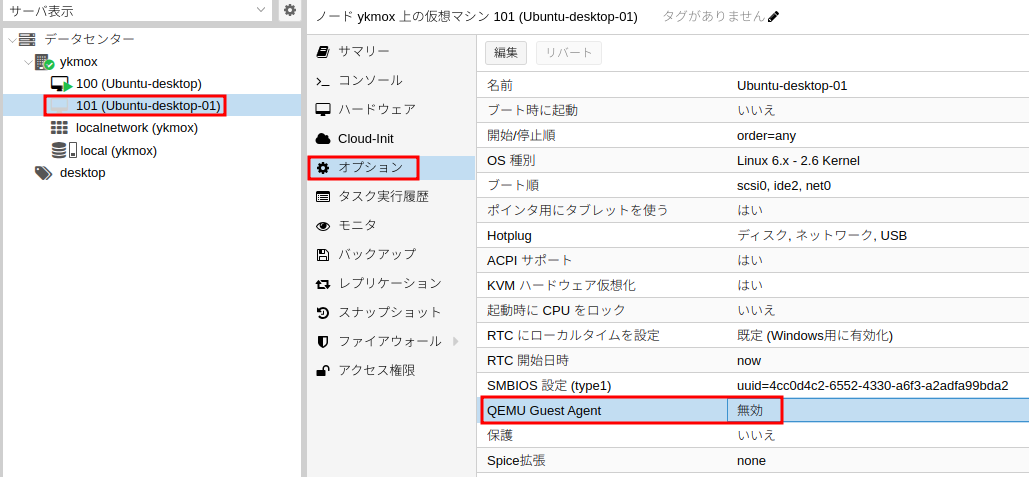Click the ykmox node icon
1029x477 pixels.
coord(44,62)
